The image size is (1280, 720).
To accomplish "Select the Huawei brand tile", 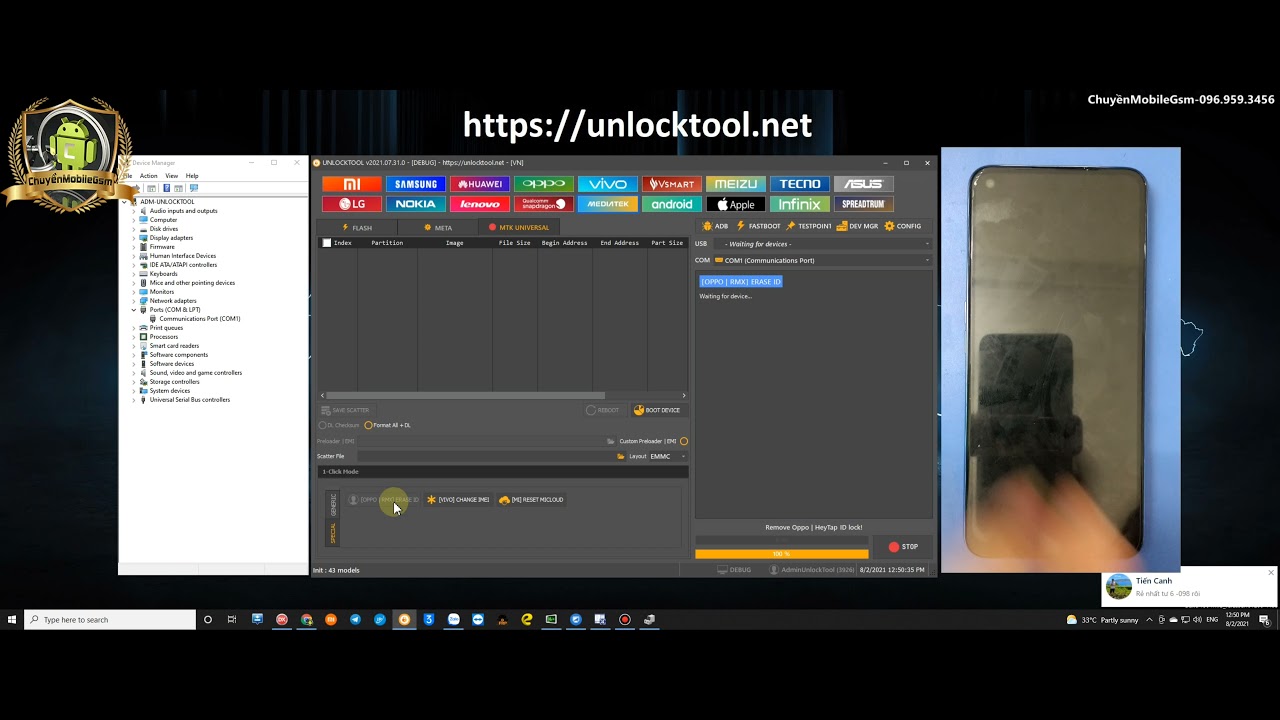I will (480, 184).
